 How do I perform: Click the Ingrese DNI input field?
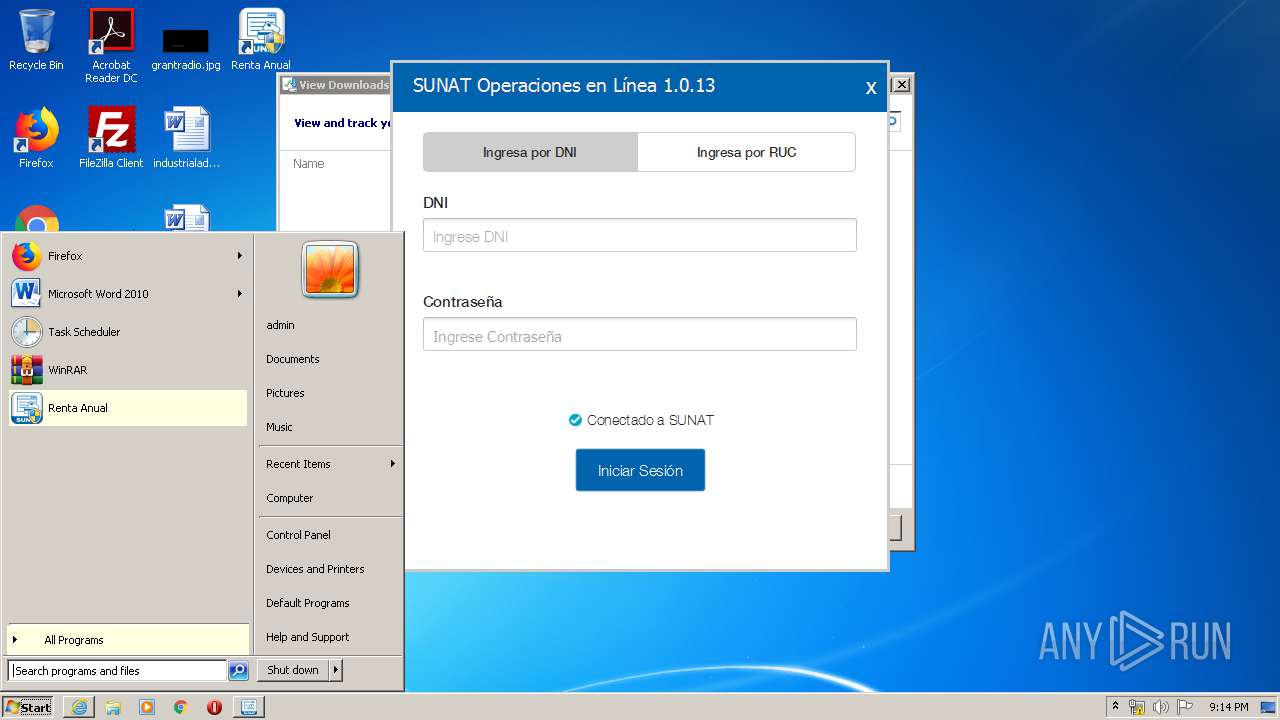pos(640,236)
